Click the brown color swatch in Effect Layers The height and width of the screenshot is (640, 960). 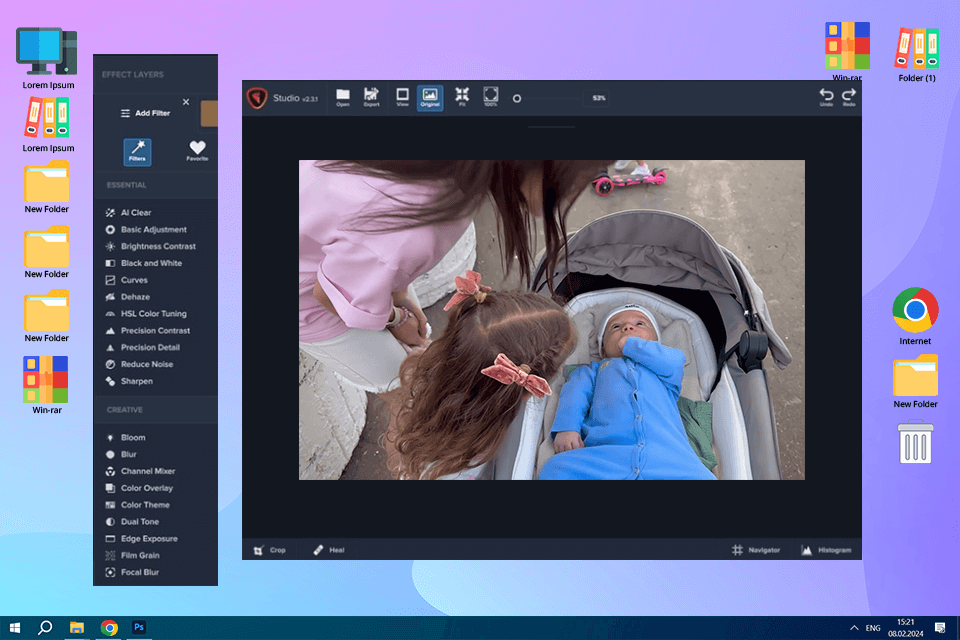[209, 113]
